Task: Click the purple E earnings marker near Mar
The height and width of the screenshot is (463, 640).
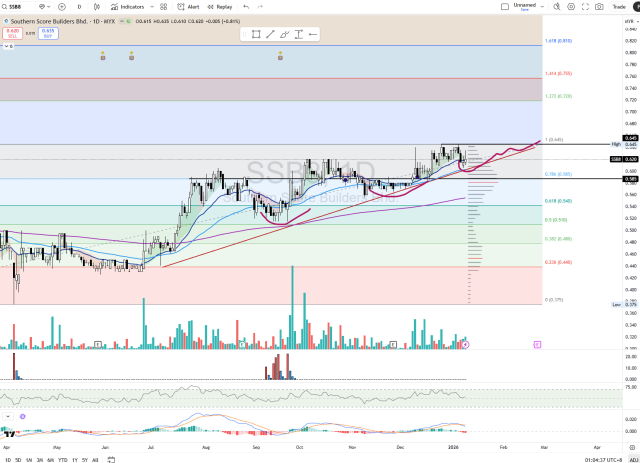Action: tap(537, 345)
